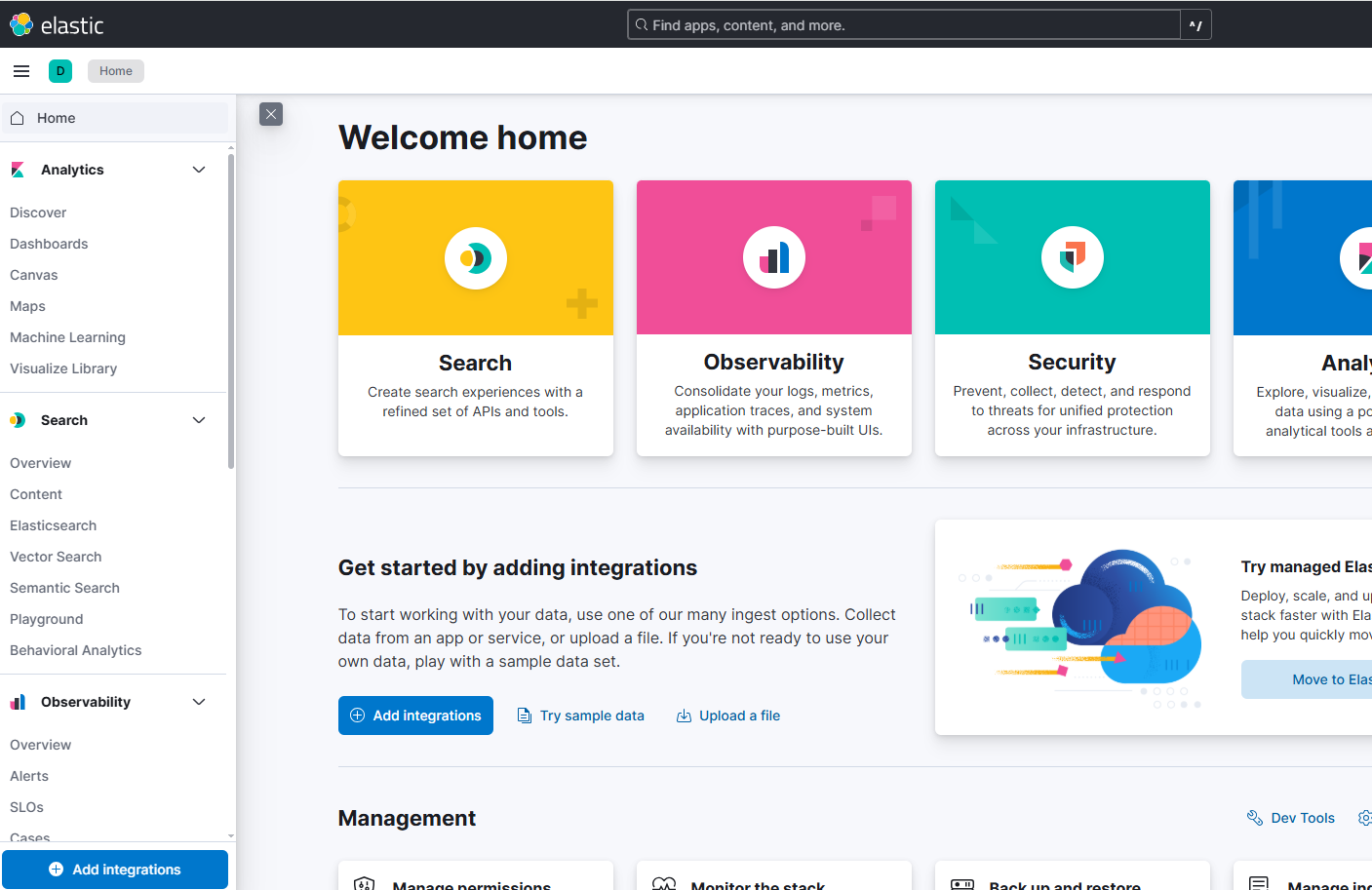Go to Vector Search

tap(56, 557)
